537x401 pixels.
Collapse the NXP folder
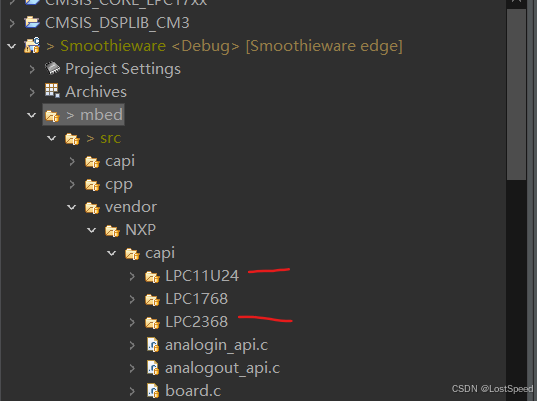click(91, 230)
